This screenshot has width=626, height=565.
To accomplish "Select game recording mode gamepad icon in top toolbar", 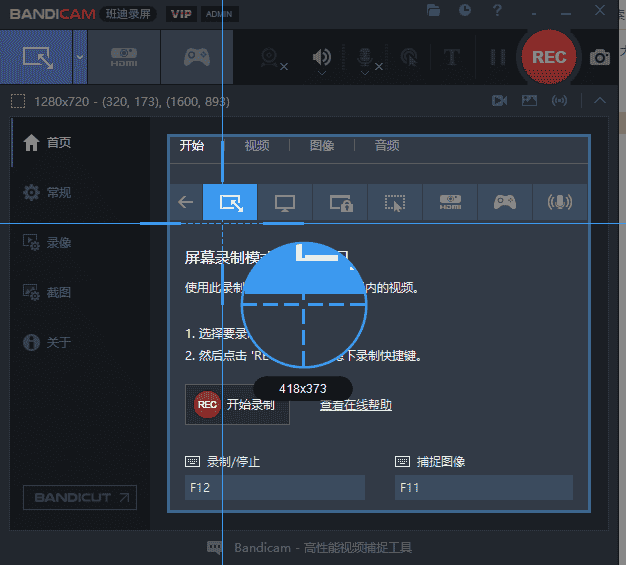I will coord(197,57).
